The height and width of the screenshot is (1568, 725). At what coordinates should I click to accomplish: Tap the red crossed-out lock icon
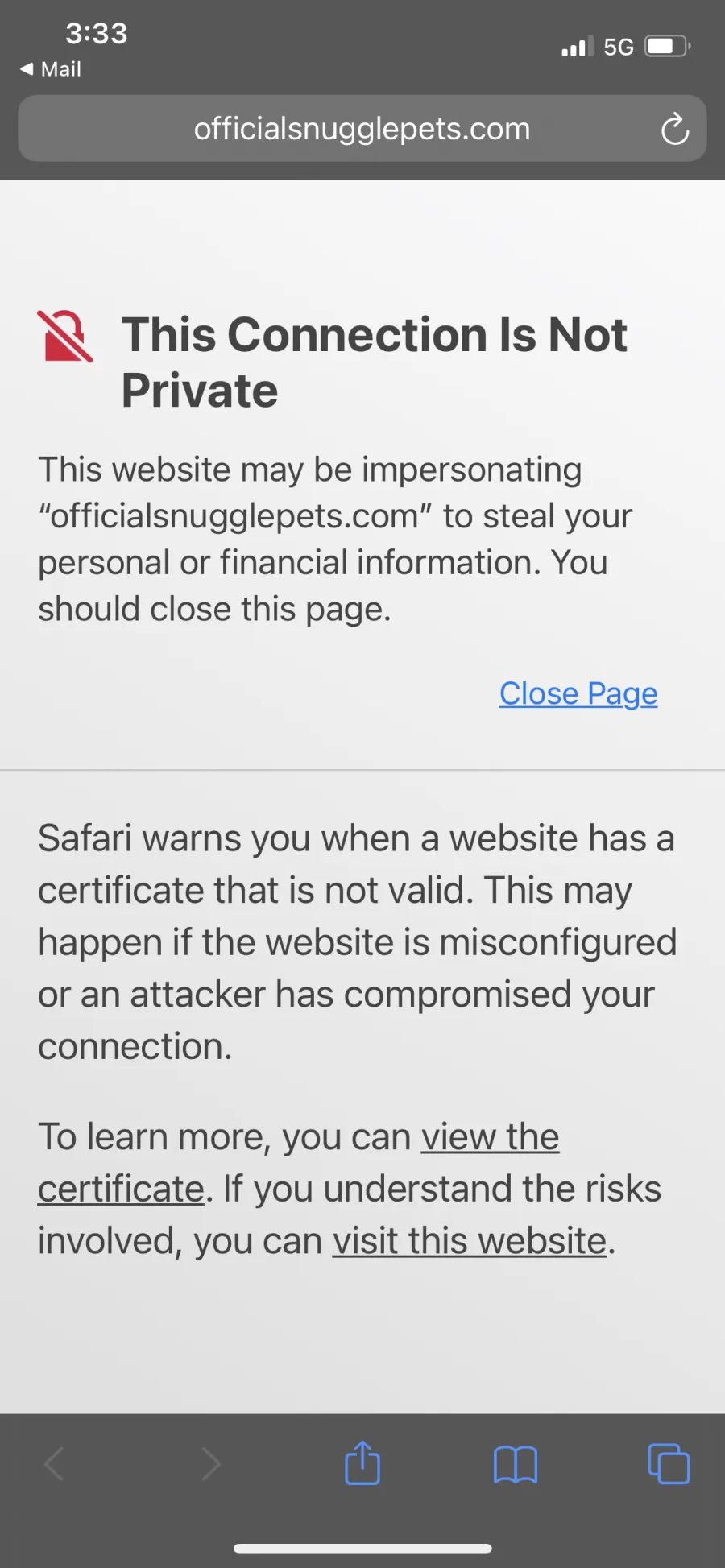tap(65, 337)
